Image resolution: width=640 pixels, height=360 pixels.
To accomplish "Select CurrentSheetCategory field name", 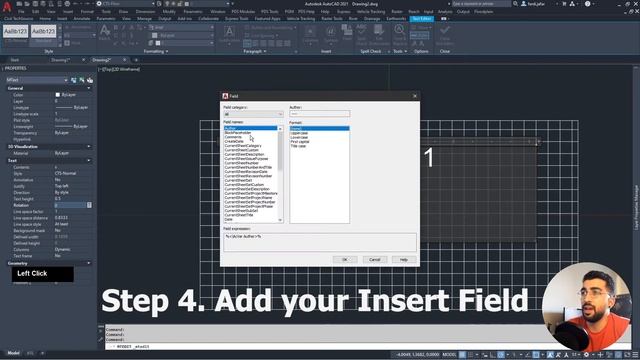I will pos(243,146).
